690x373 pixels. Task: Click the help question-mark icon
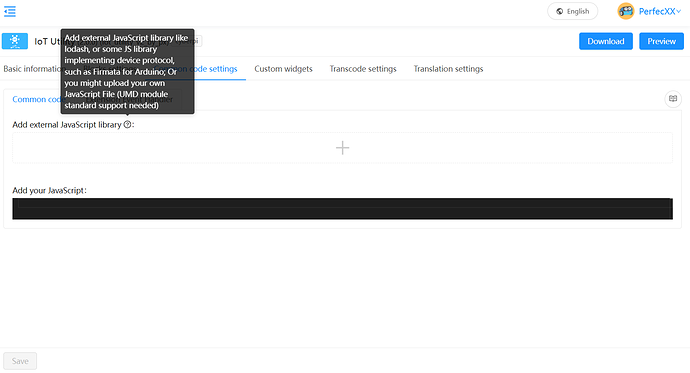[x=127, y=124]
